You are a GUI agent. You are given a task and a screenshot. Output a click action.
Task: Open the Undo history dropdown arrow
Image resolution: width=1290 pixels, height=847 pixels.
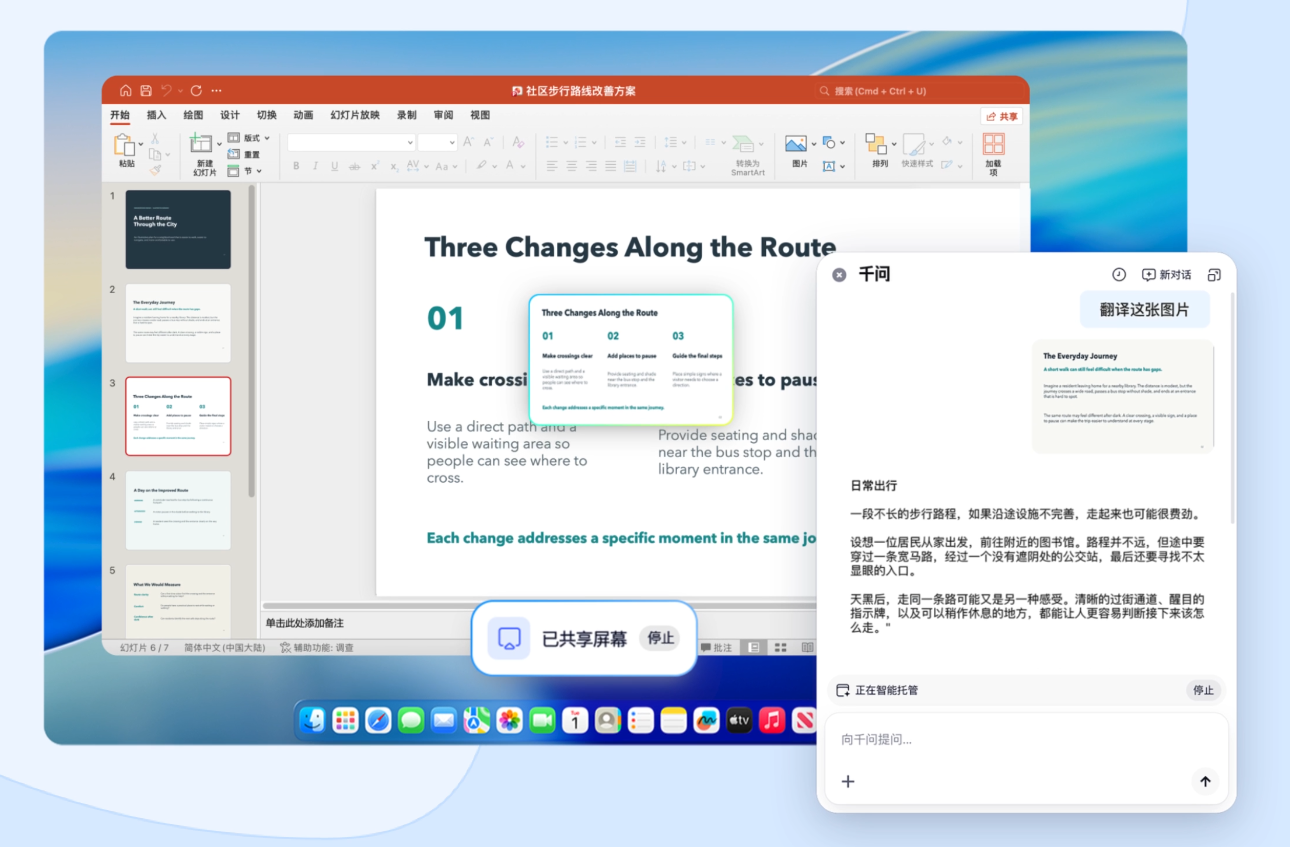181,90
